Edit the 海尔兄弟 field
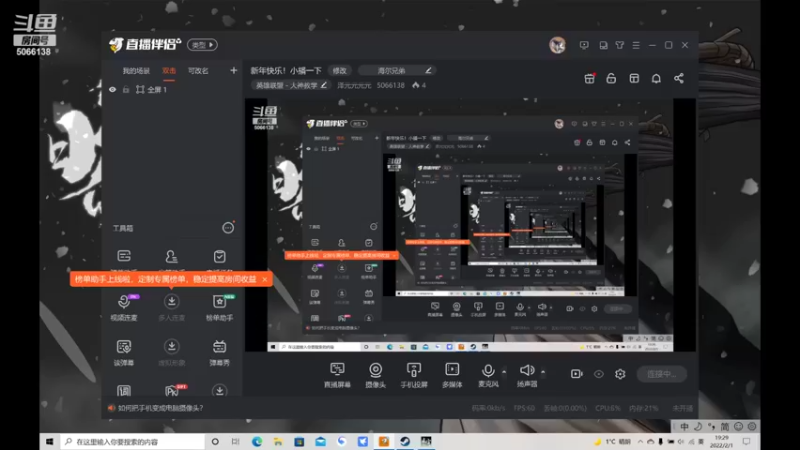Image resolution: width=800 pixels, height=450 pixels. click(397, 70)
